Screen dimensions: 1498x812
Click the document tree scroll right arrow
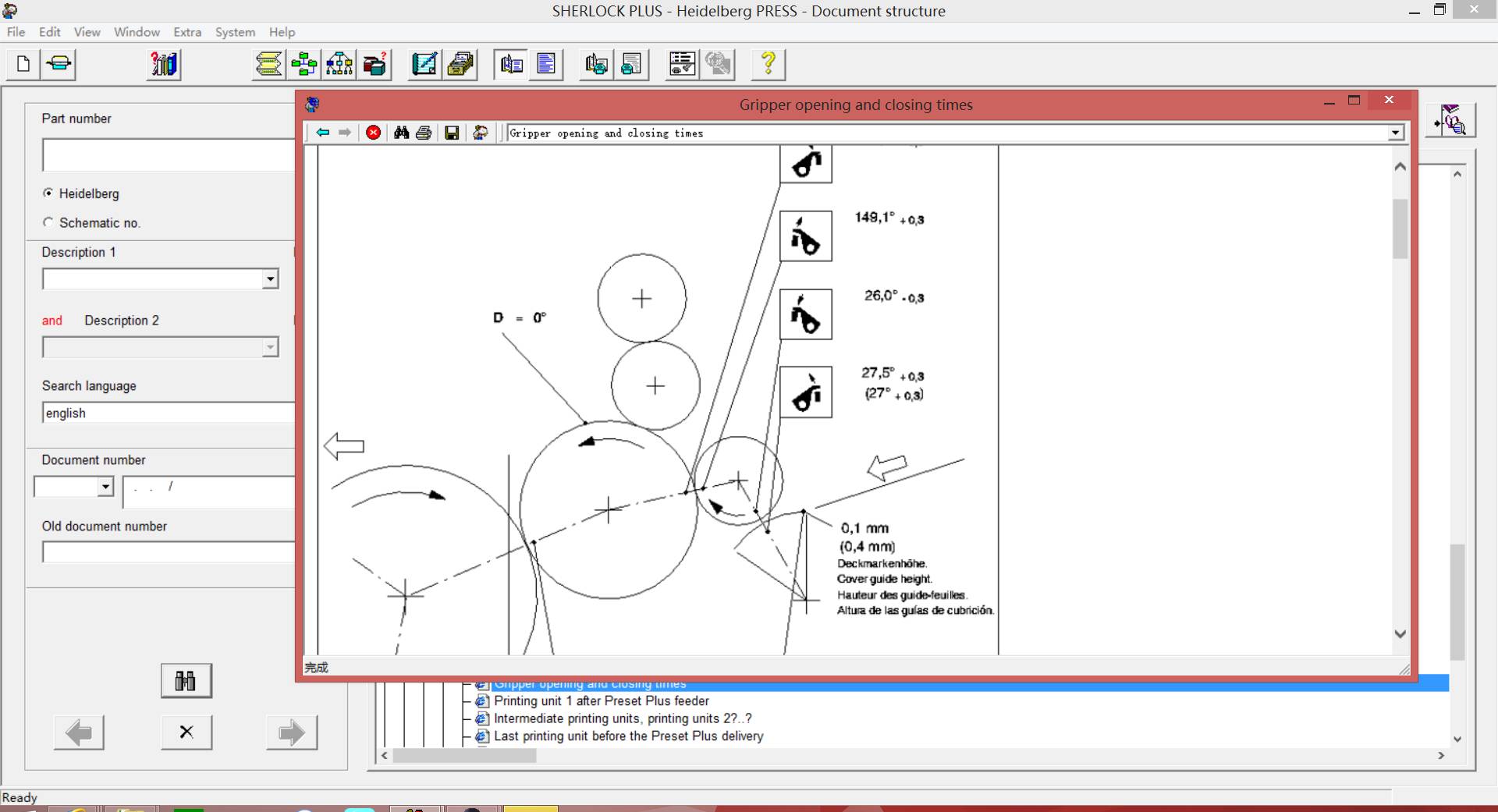(x=1440, y=756)
